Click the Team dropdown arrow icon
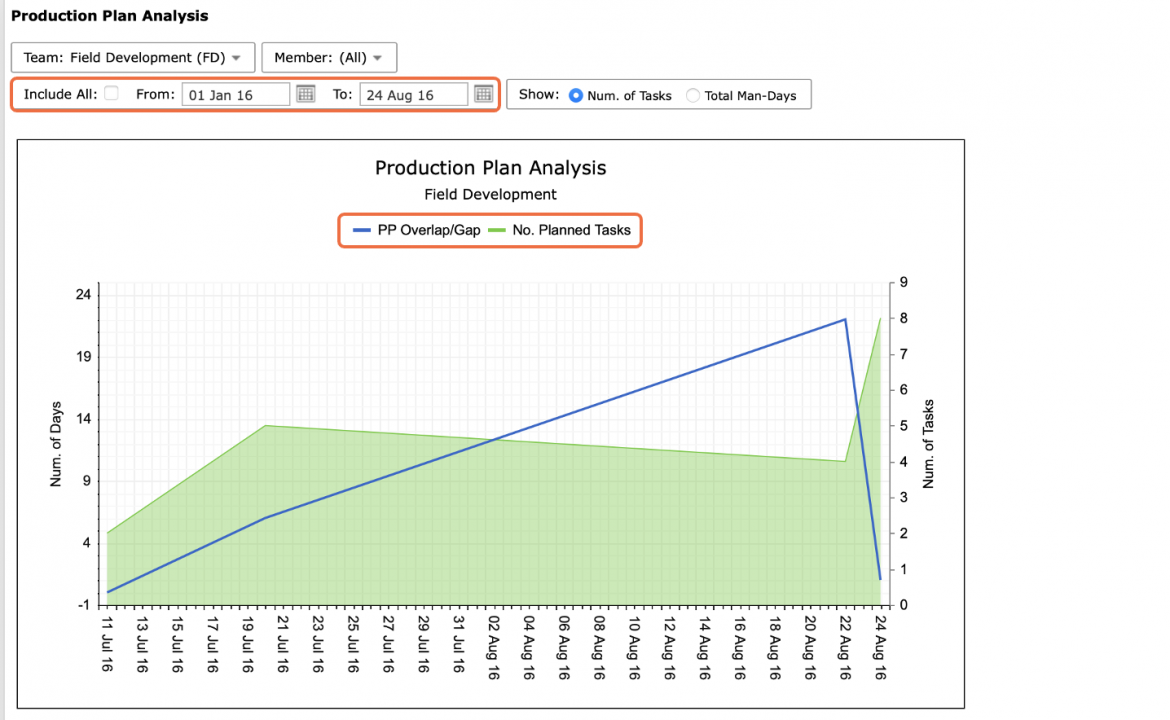This screenshot has height=720, width=1170. (x=236, y=58)
